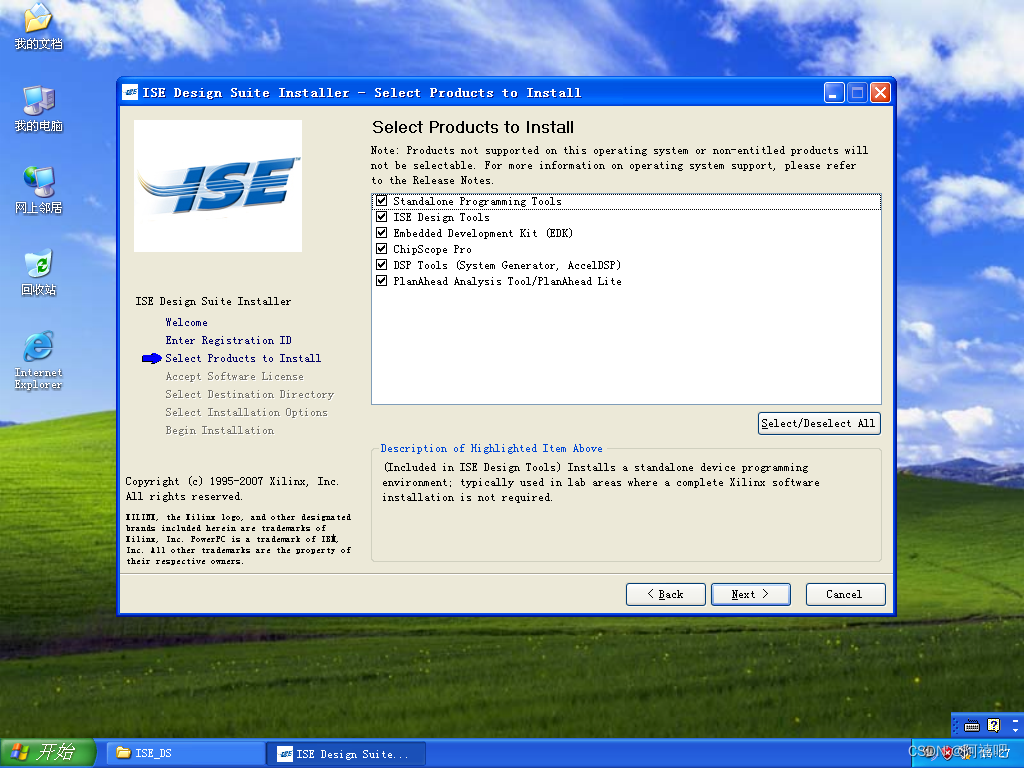Toggle Embedded Development Kit (EDK) checkbox

pyautogui.click(x=381, y=232)
